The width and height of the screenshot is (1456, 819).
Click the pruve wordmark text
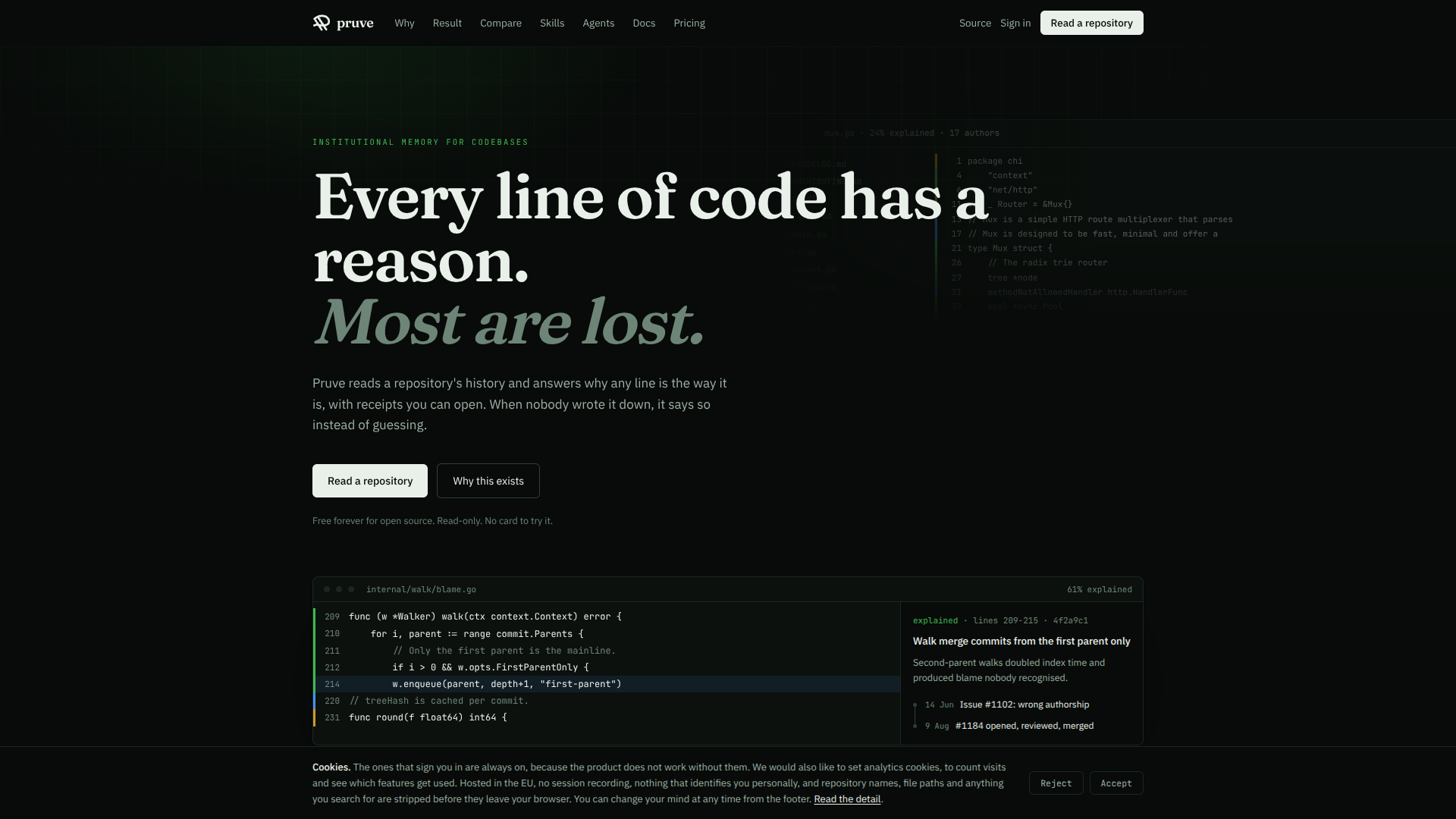point(355,24)
